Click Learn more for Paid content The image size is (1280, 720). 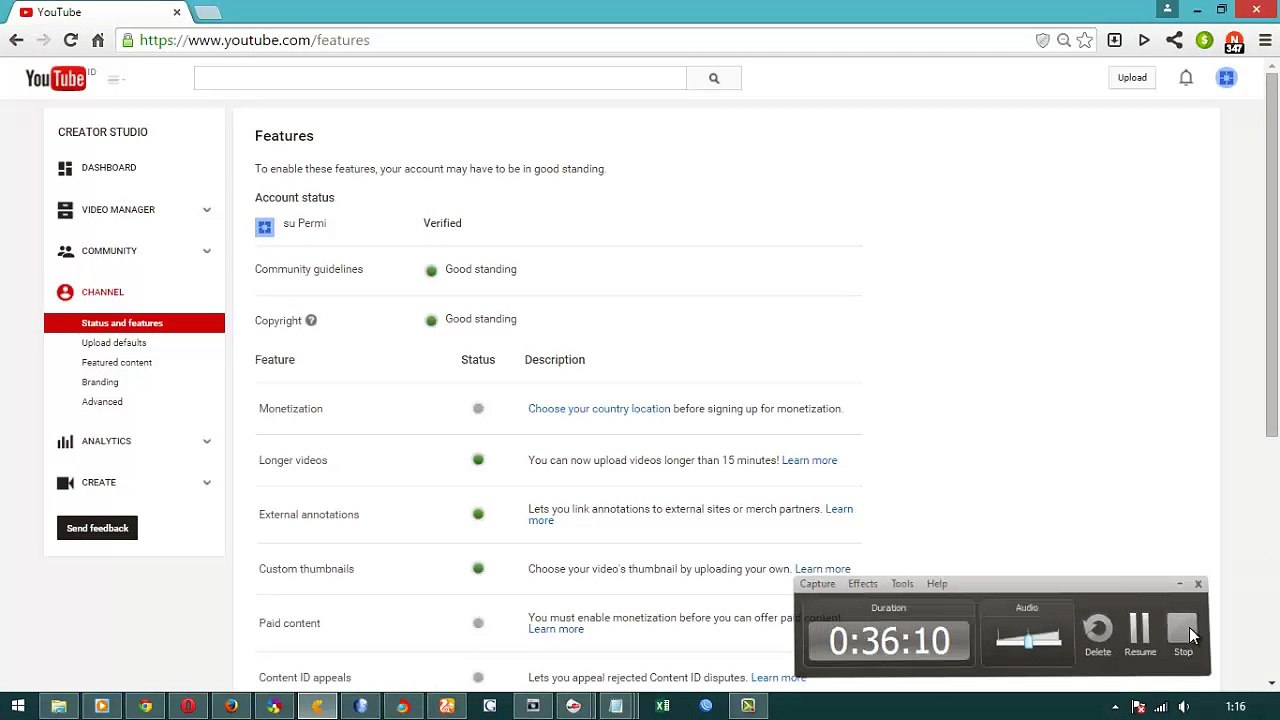tap(556, 629)
